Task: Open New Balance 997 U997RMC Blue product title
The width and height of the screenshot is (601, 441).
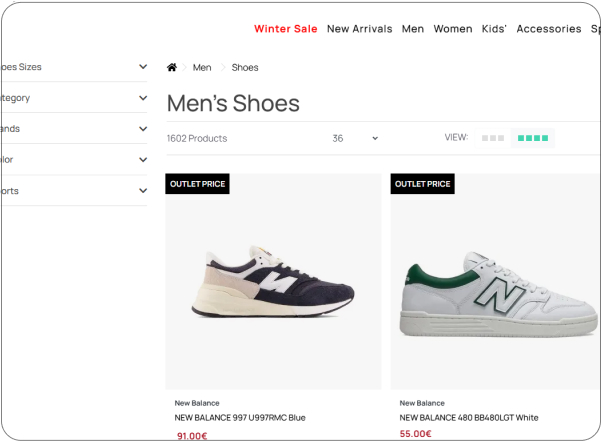Action: 240,418
